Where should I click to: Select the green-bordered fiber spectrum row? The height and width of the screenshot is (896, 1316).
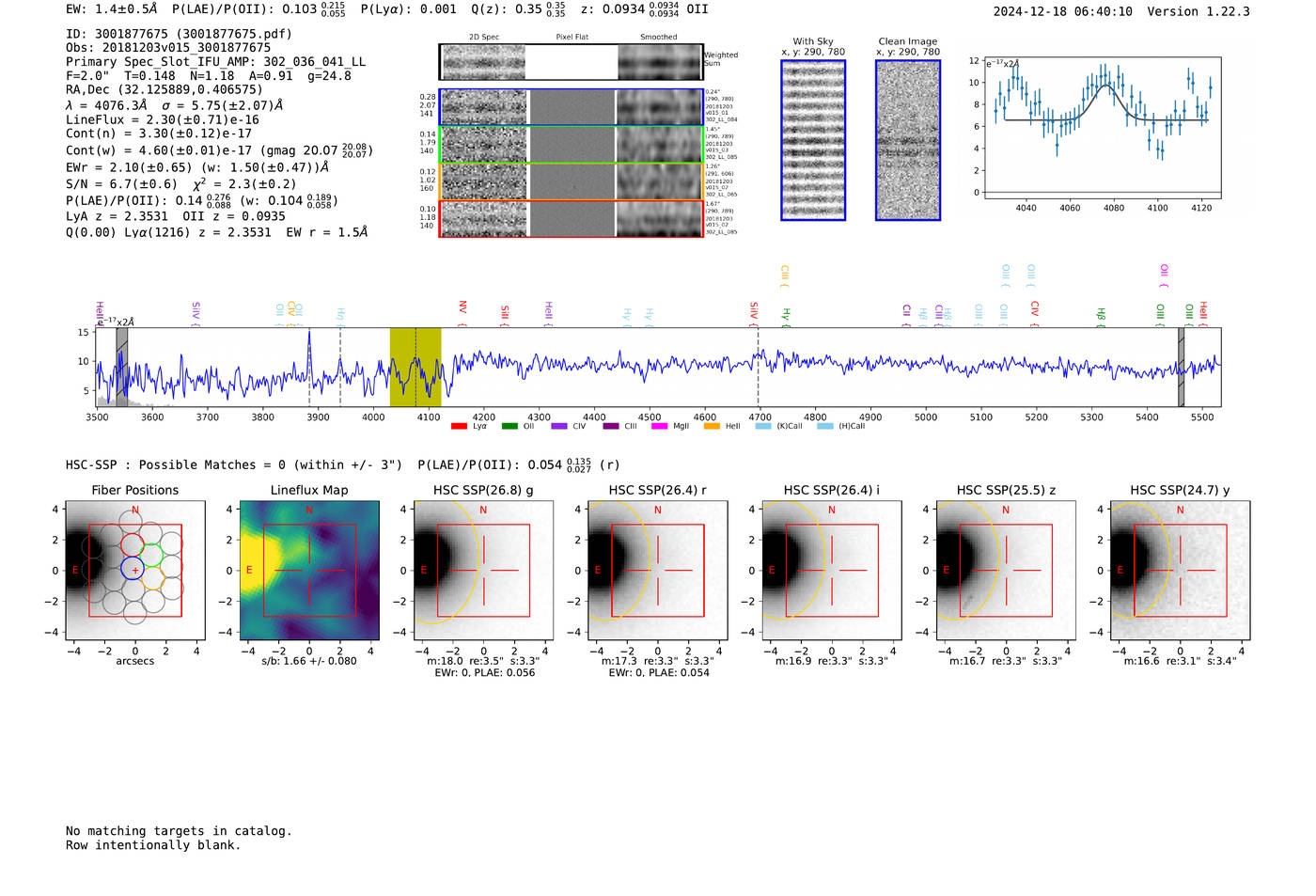[x=572, y=145]
